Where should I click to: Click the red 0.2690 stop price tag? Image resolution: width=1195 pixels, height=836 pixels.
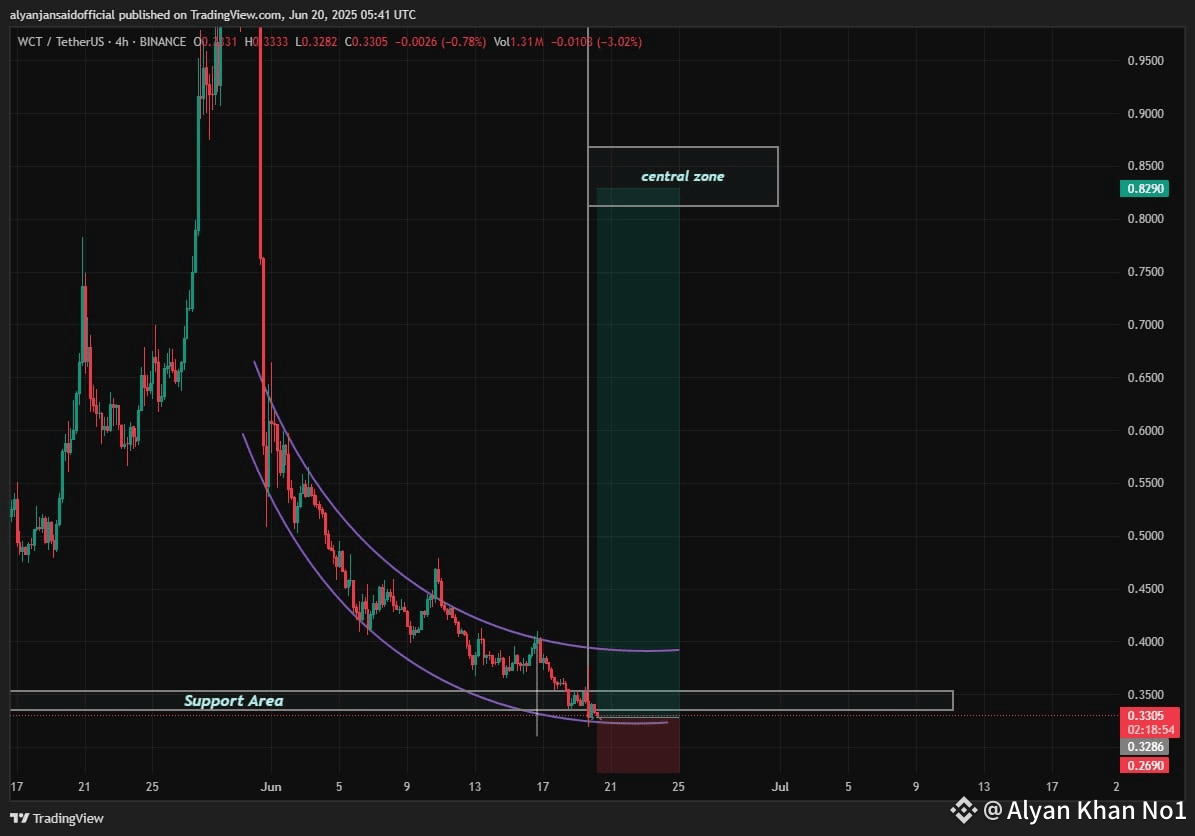[1144, 765]
